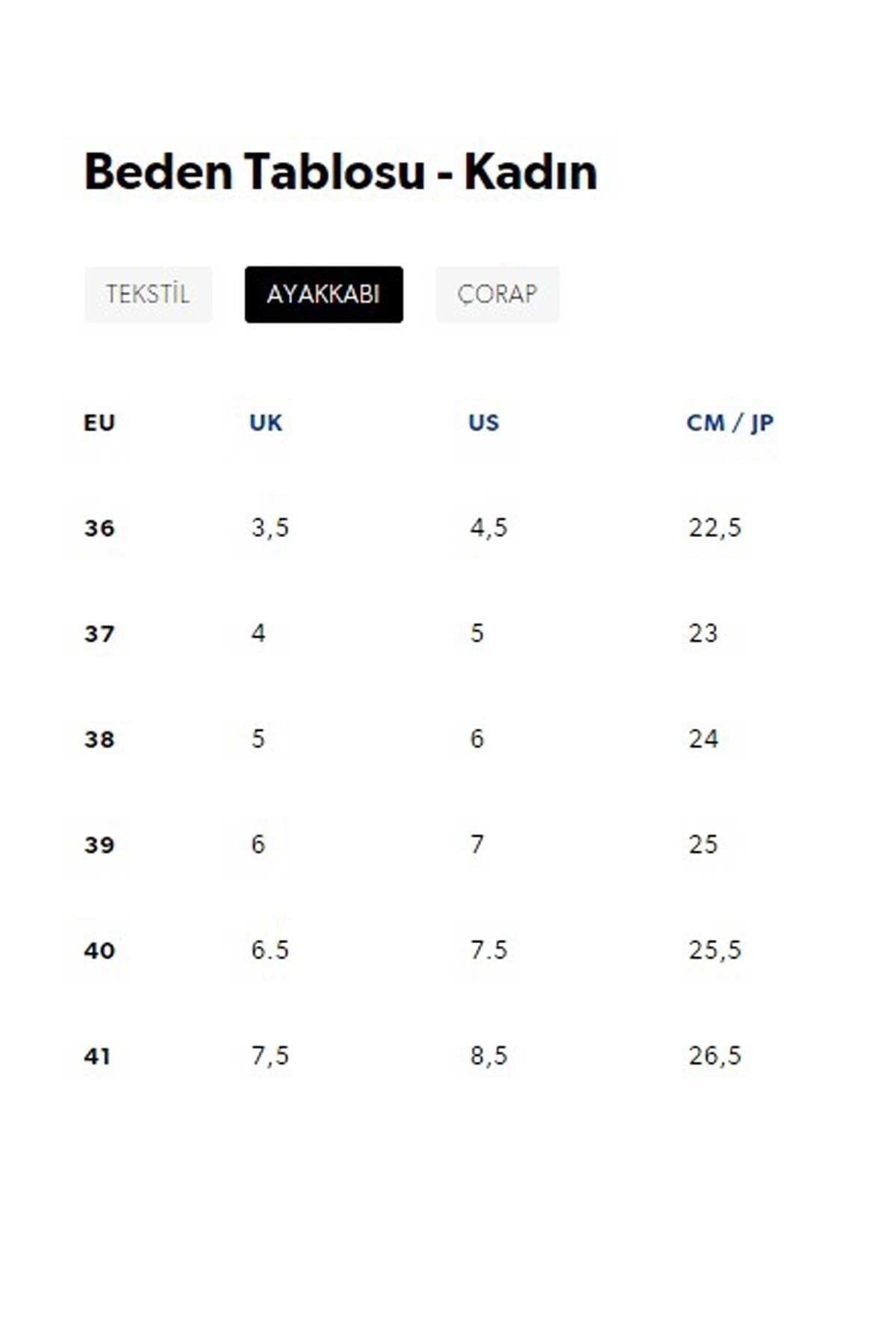The width and height of the screenshot is (896, 1344).
Task: Click the US column header
Action: click(484, 423)
